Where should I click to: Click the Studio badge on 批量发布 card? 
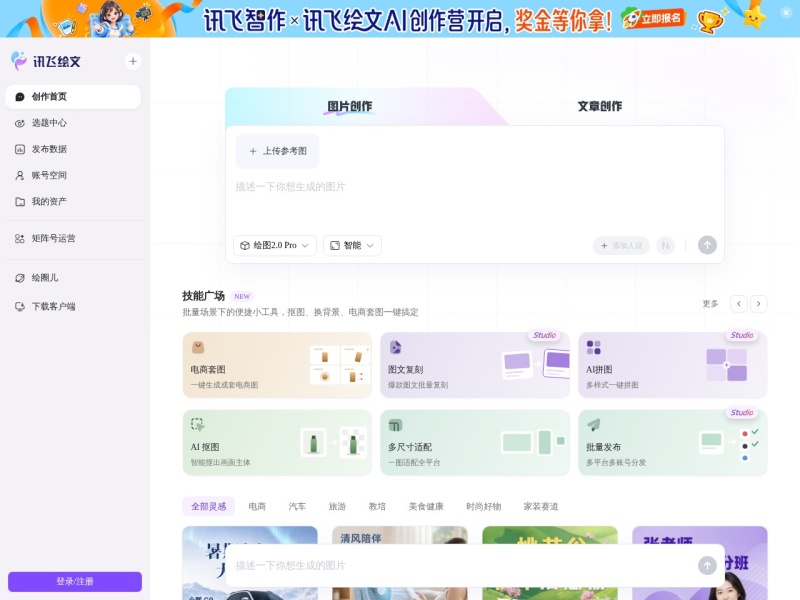point(742,413)
